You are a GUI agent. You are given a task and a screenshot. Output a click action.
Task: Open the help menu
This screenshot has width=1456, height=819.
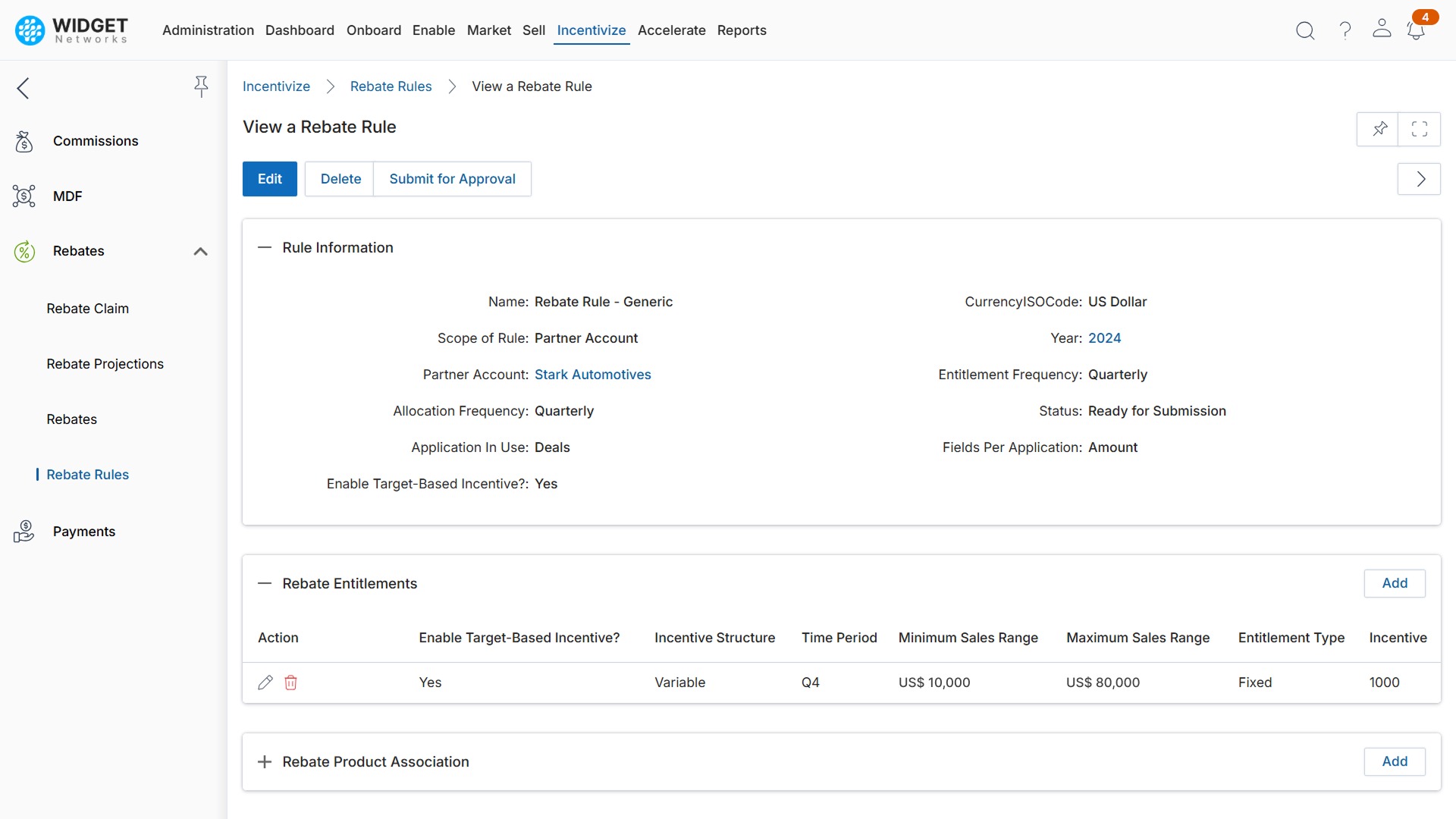(1344, 30)
